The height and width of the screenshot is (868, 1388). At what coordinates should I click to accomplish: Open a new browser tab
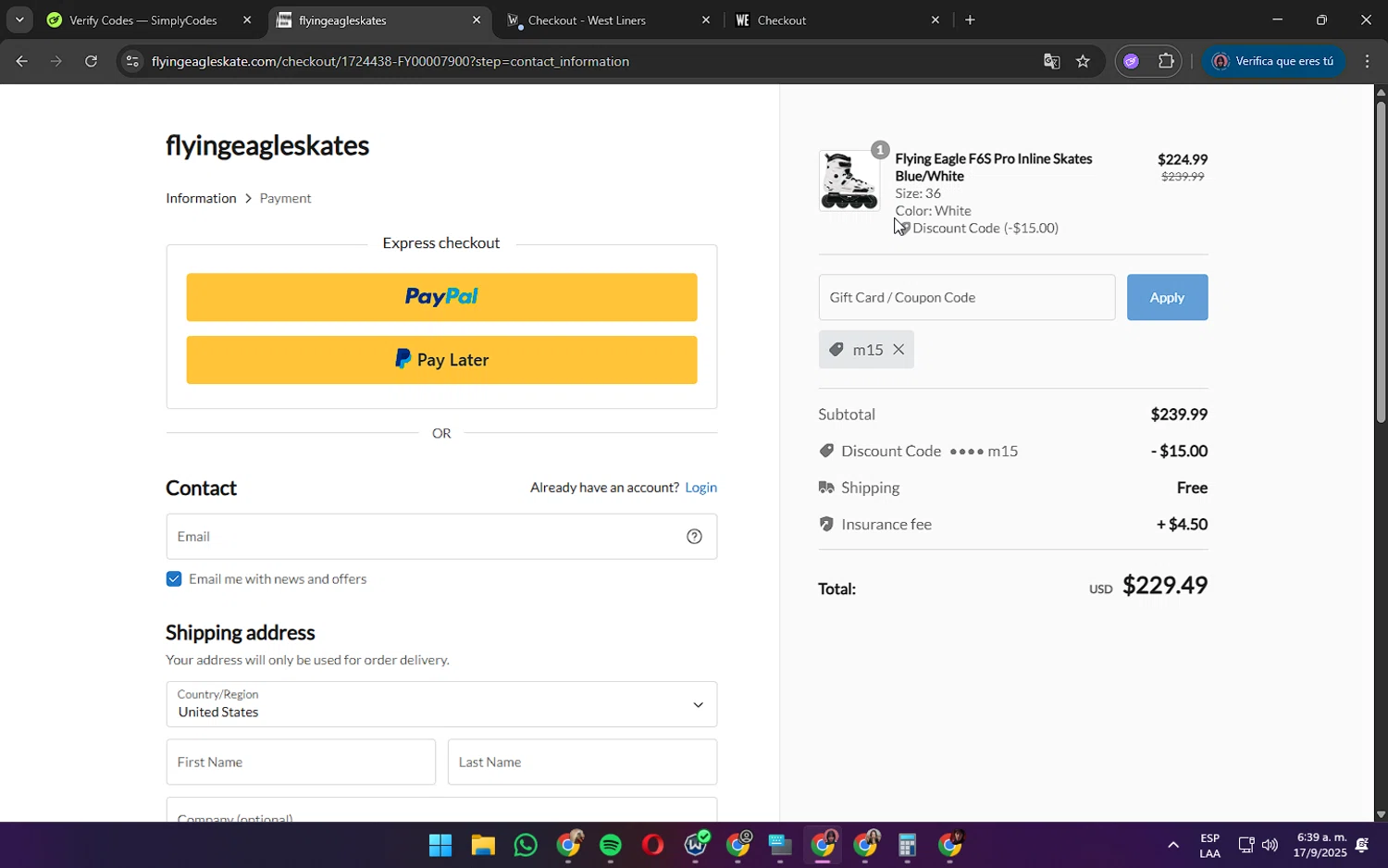(970, 20)
